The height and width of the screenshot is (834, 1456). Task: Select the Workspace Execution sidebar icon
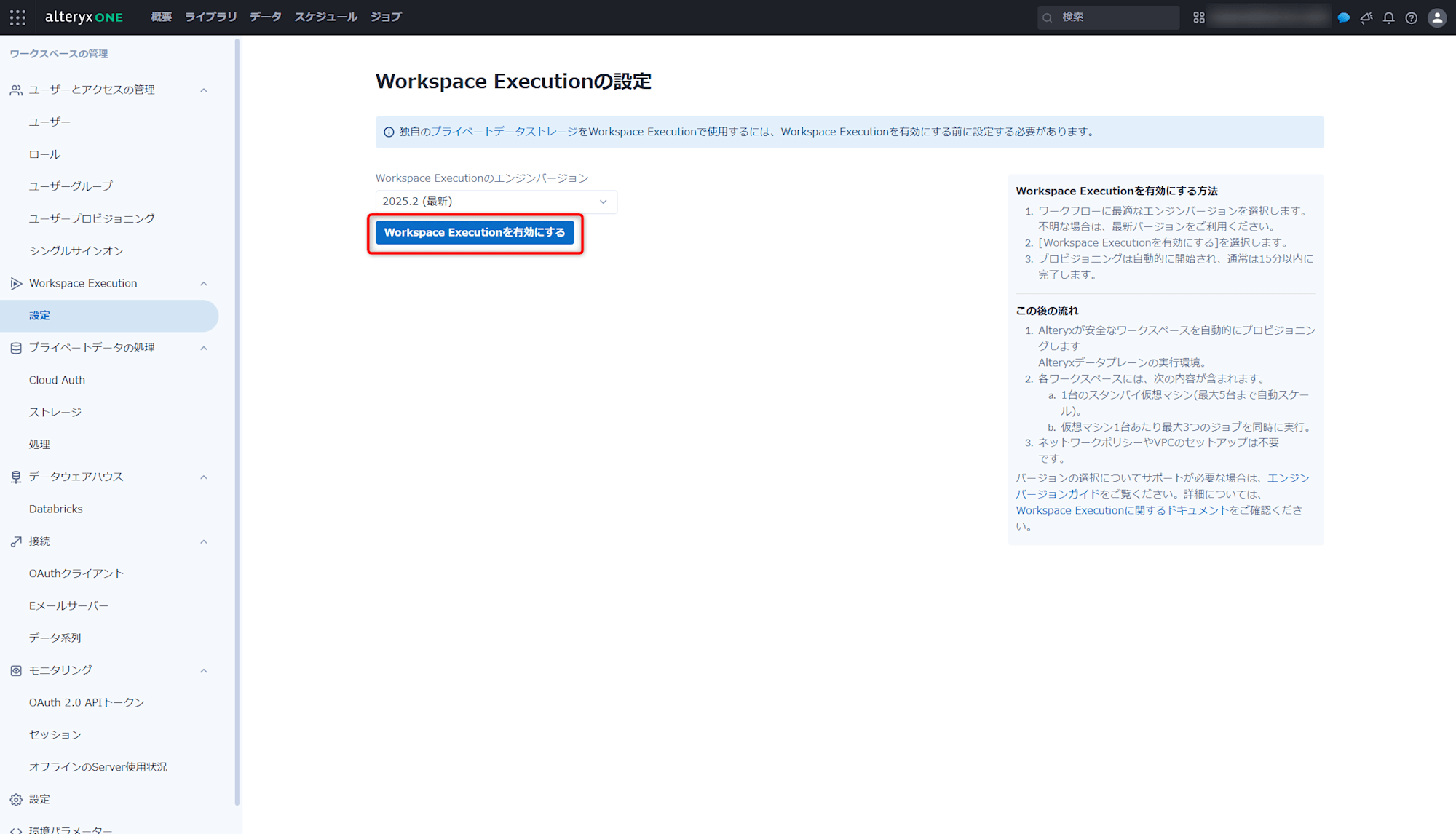click(15, 283)
